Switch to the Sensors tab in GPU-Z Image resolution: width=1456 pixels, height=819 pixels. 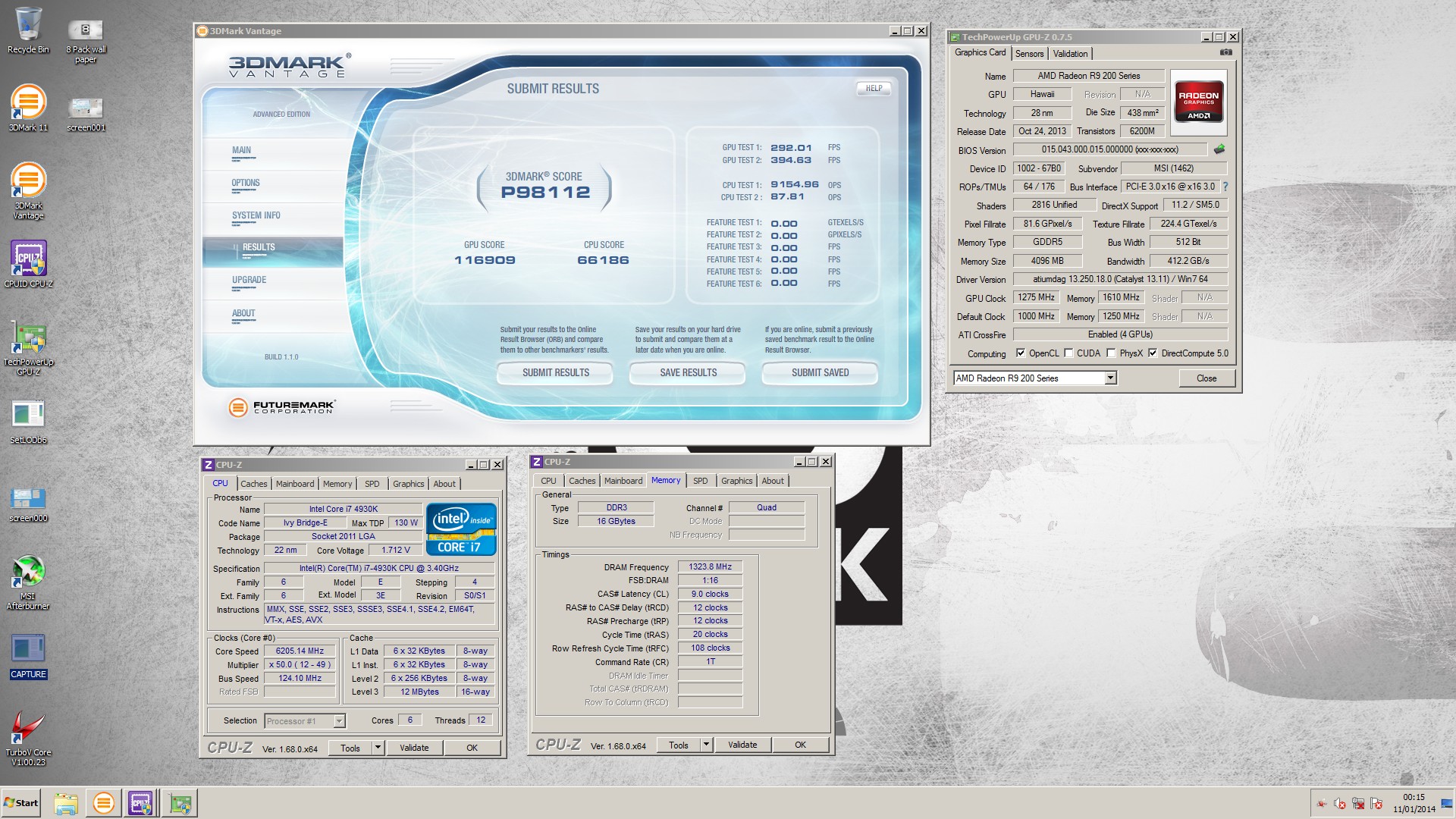coord(1029,53)
